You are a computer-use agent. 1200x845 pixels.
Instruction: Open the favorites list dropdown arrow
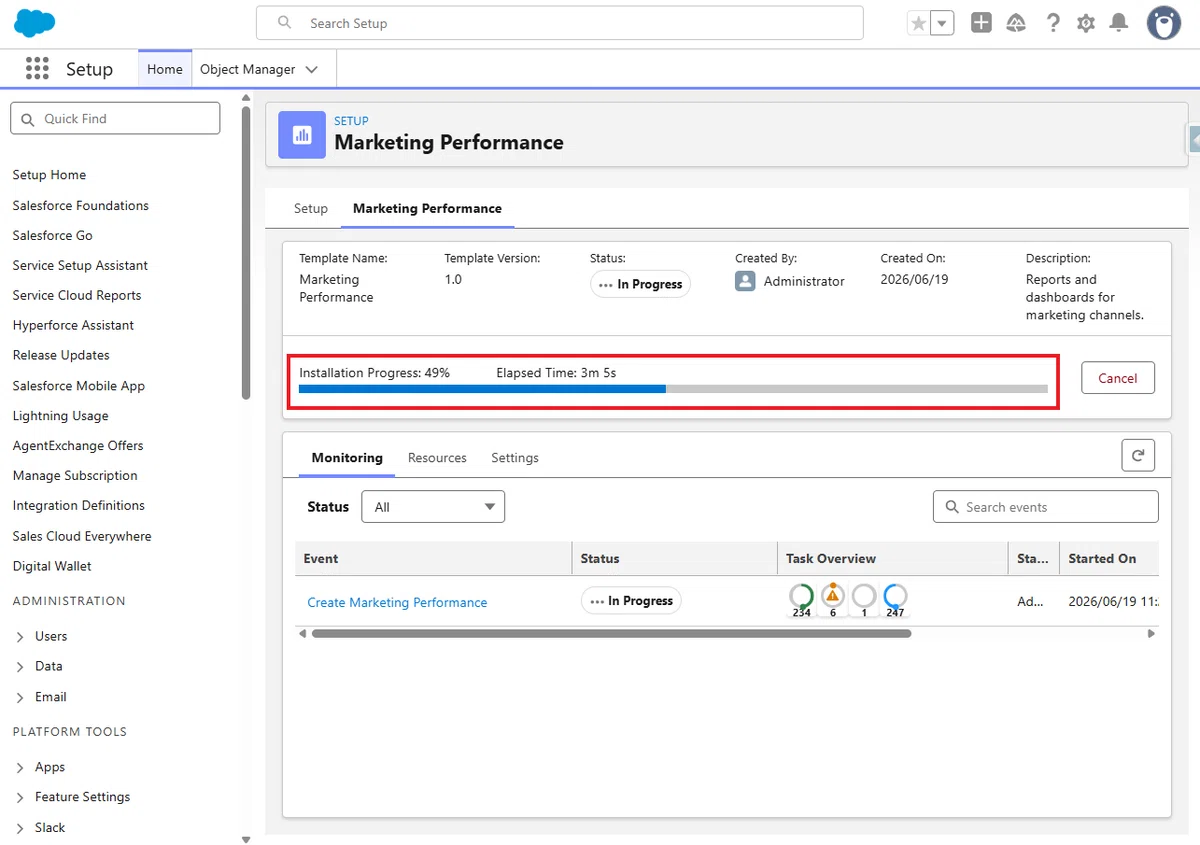[942, 23]
